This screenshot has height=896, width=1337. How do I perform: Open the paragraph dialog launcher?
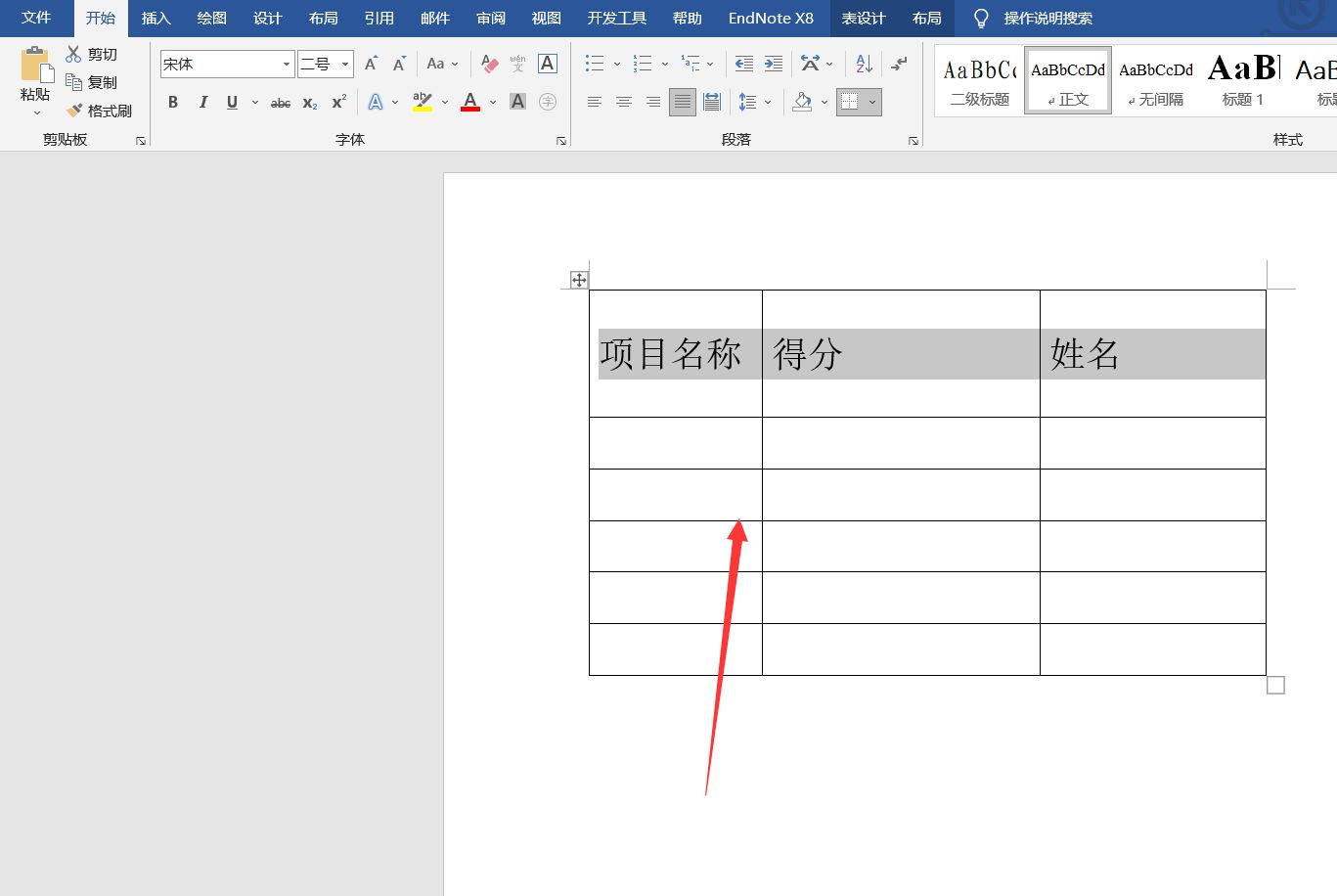[x=914, y=141]
